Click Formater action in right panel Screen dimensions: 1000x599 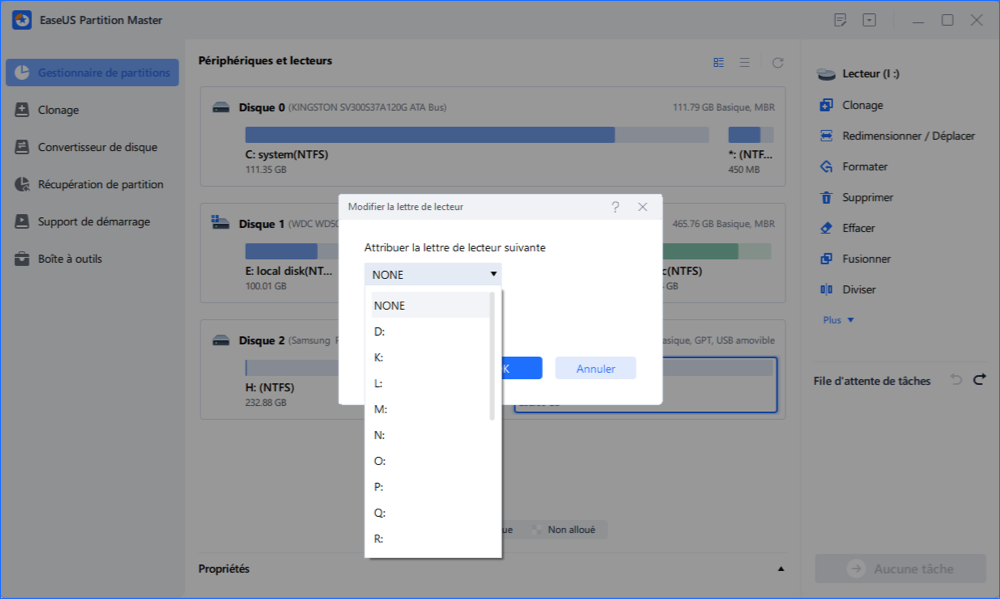pos(864,167)
